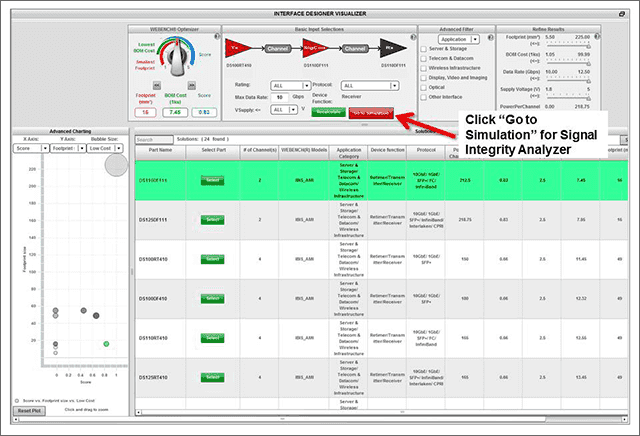Screen dimensions: 640x436
Task: Select the red retimer block between channels
Action: click(x=310, y=47)
